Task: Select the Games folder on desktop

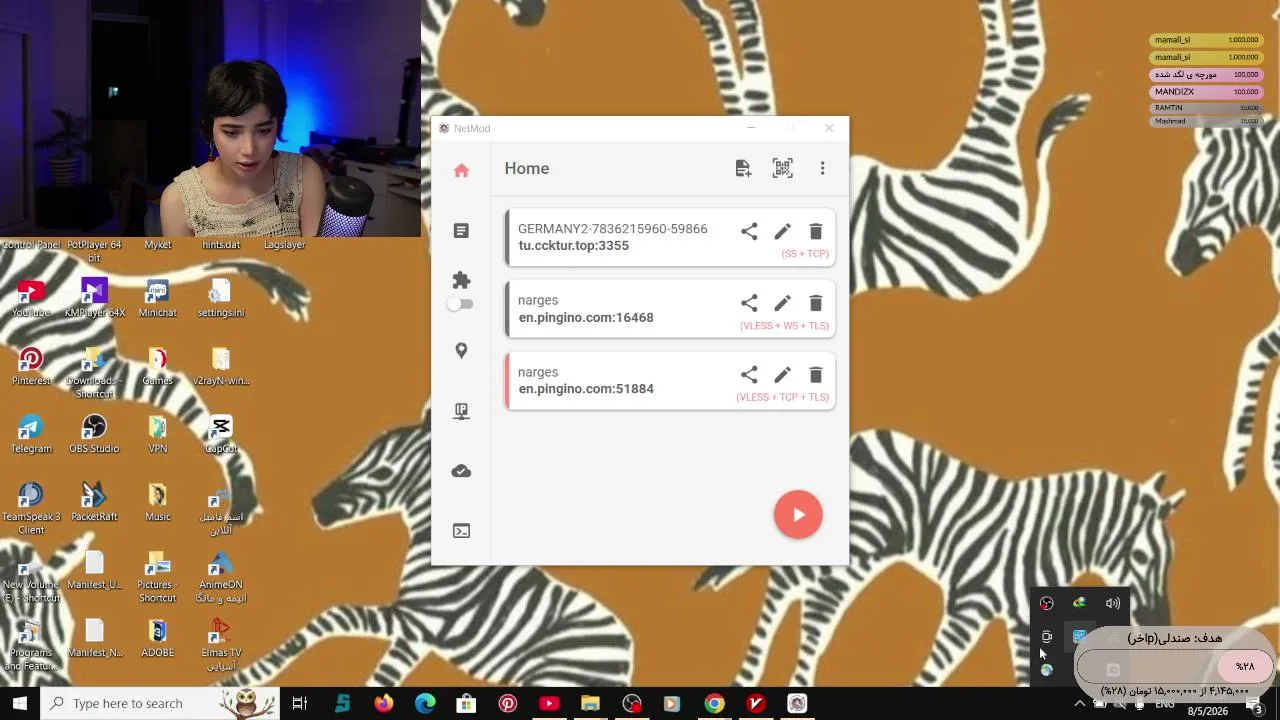Action: tap(157, 366)
